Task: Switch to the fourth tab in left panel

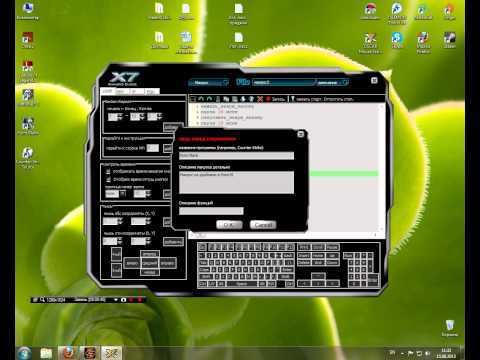Action: tap(152, 91)
